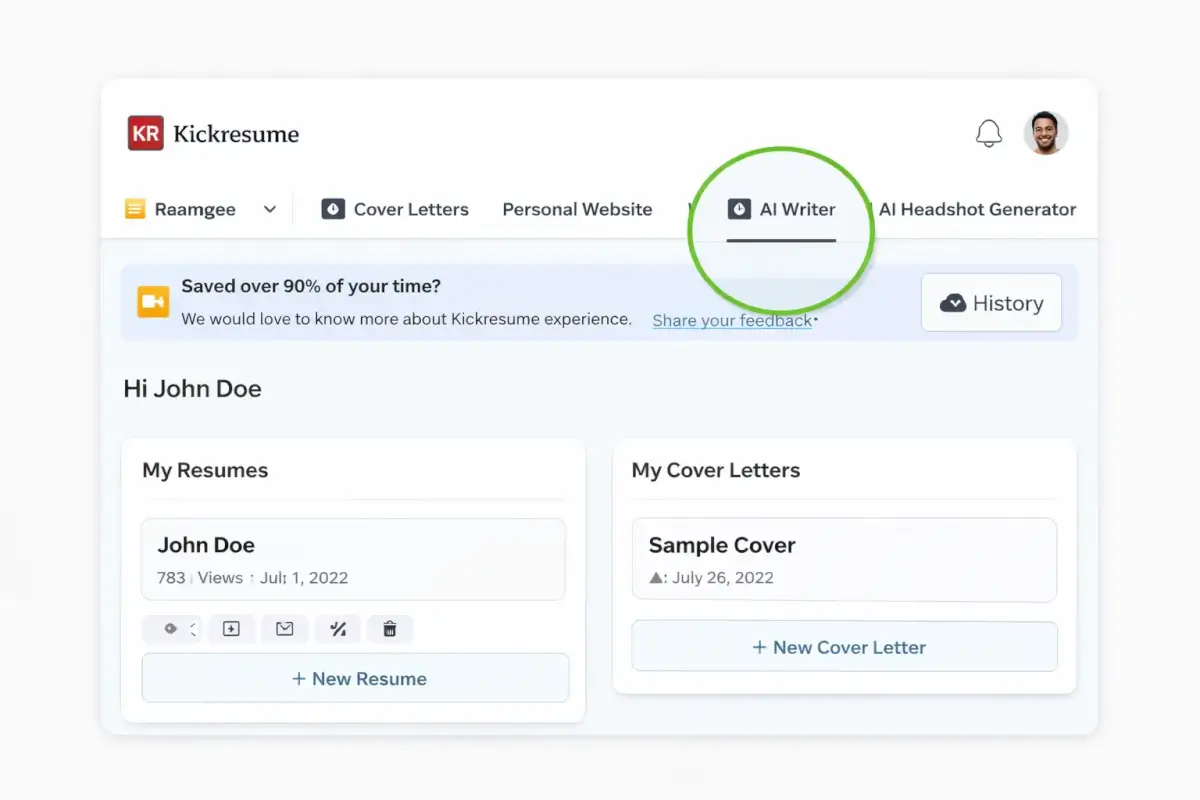Click the Kickresume KR logo
1200x800 pixels.
(x=145, y=133)
